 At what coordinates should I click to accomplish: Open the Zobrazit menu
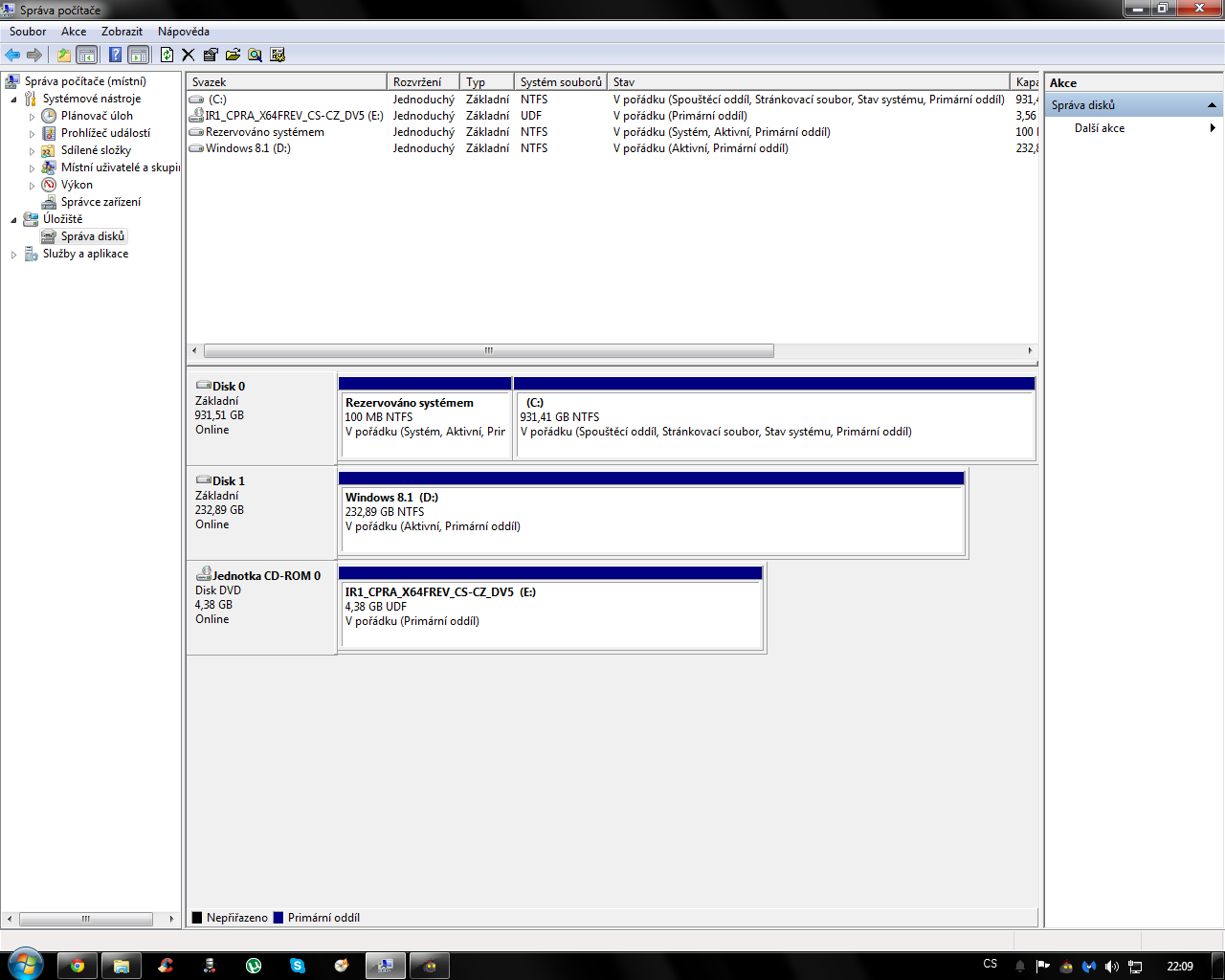(x=122, y=32)
